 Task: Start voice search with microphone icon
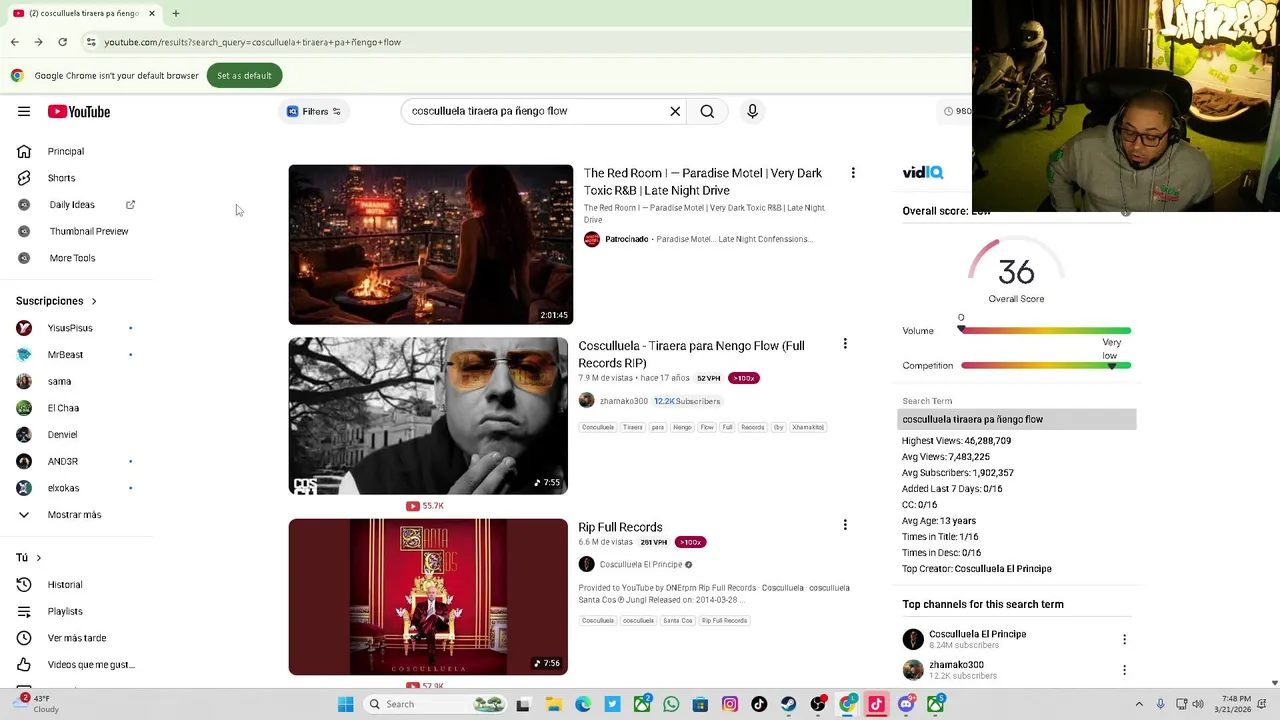(x=752, y=111)
